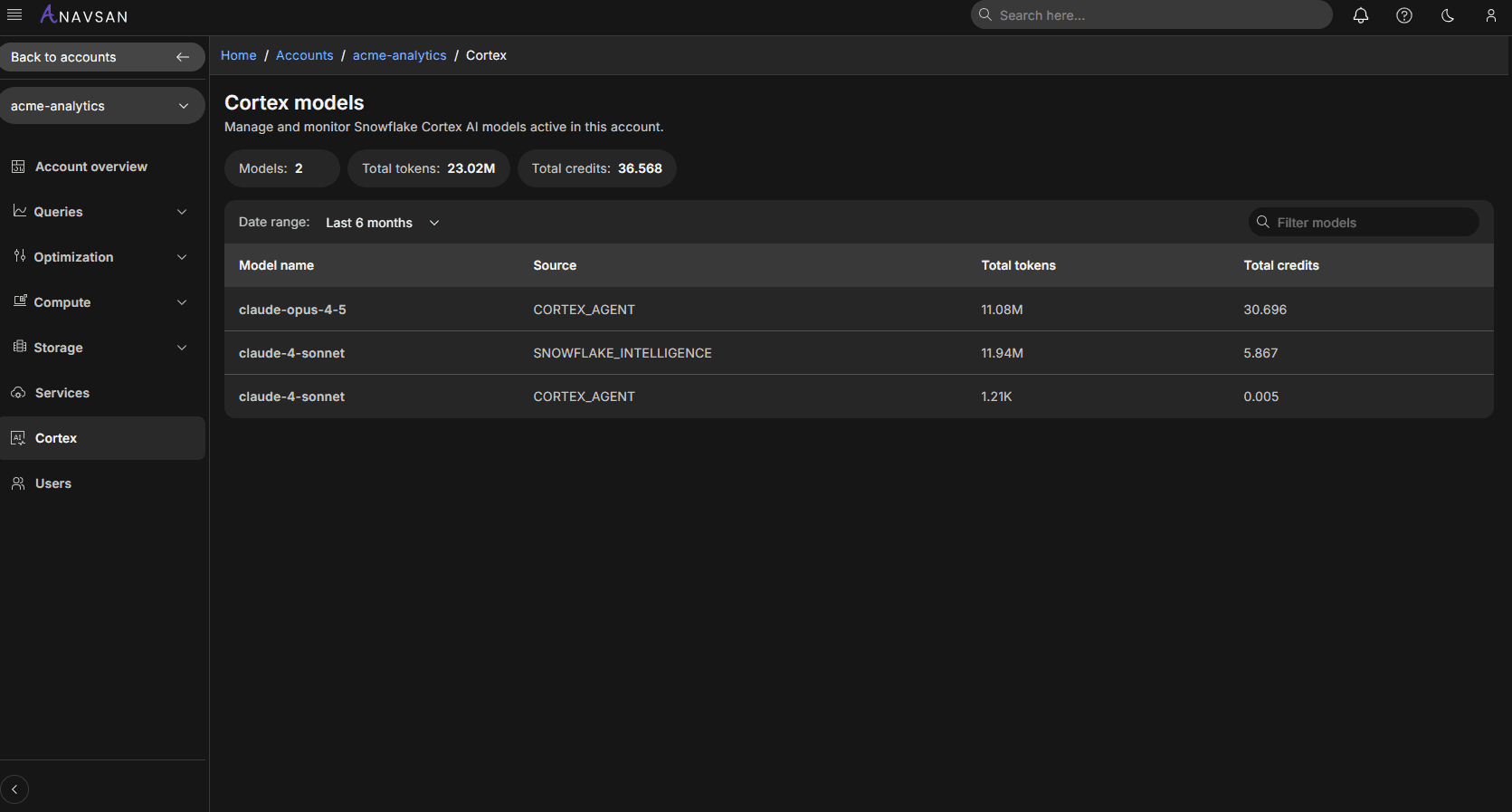Click the search magnifier icon in top bar
The image size is (1512, 812).
tap(985, 14)
